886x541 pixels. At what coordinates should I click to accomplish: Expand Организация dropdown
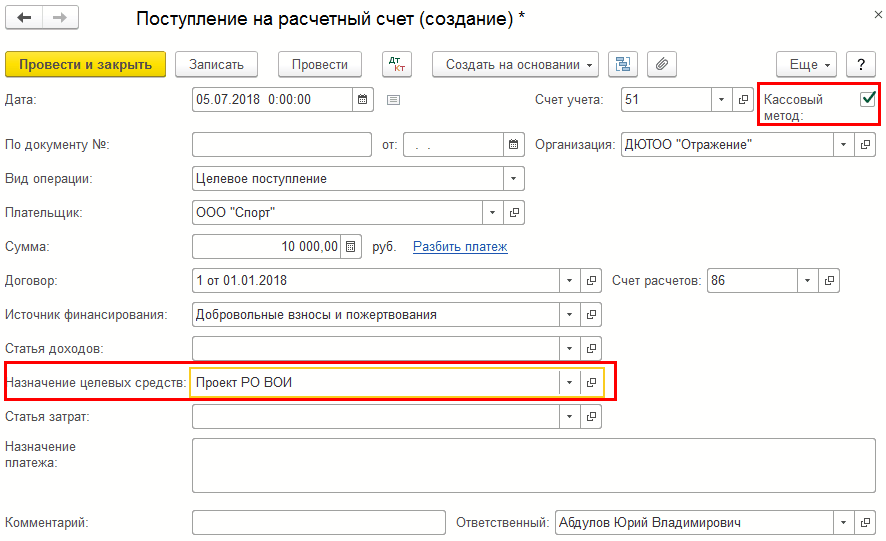844,145
